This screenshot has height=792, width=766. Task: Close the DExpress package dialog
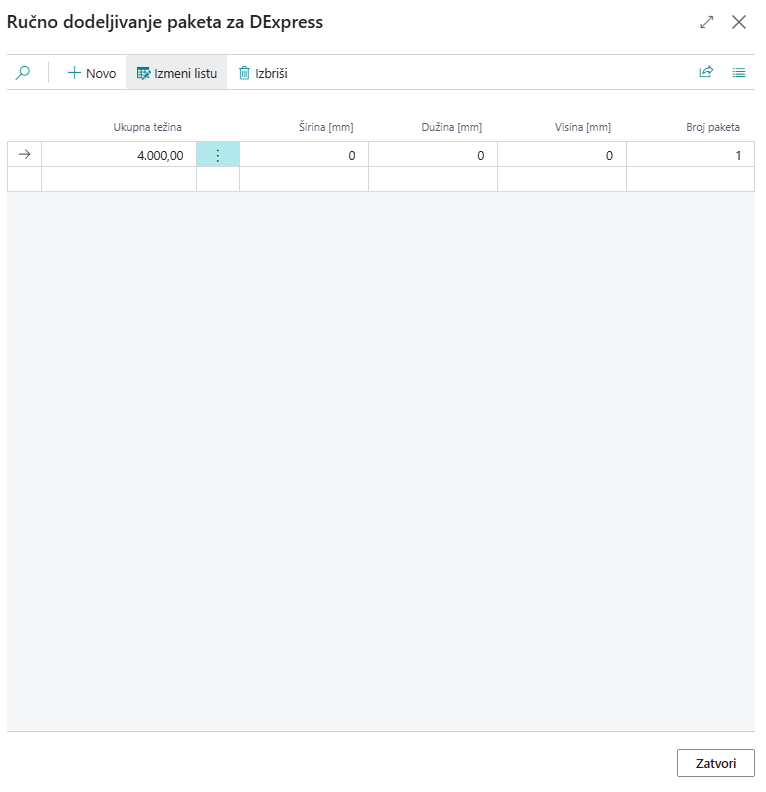pos(739,22)
